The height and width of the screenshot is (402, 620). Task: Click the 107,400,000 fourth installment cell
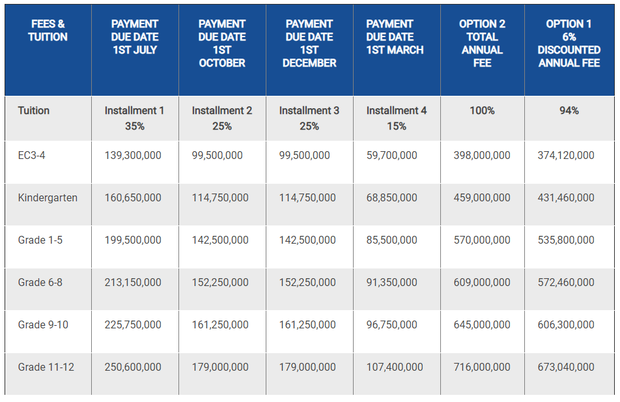tap(397, 367)
